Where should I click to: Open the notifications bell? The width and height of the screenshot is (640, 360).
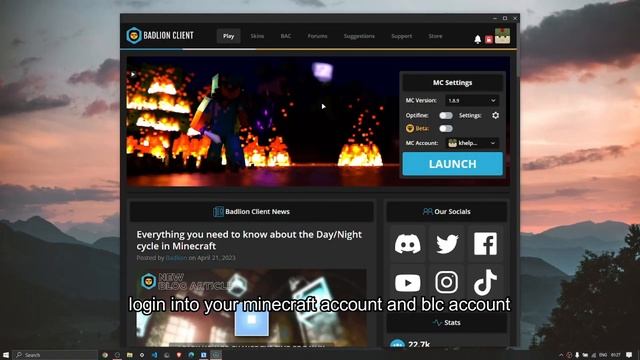click(x=478, y=39)
